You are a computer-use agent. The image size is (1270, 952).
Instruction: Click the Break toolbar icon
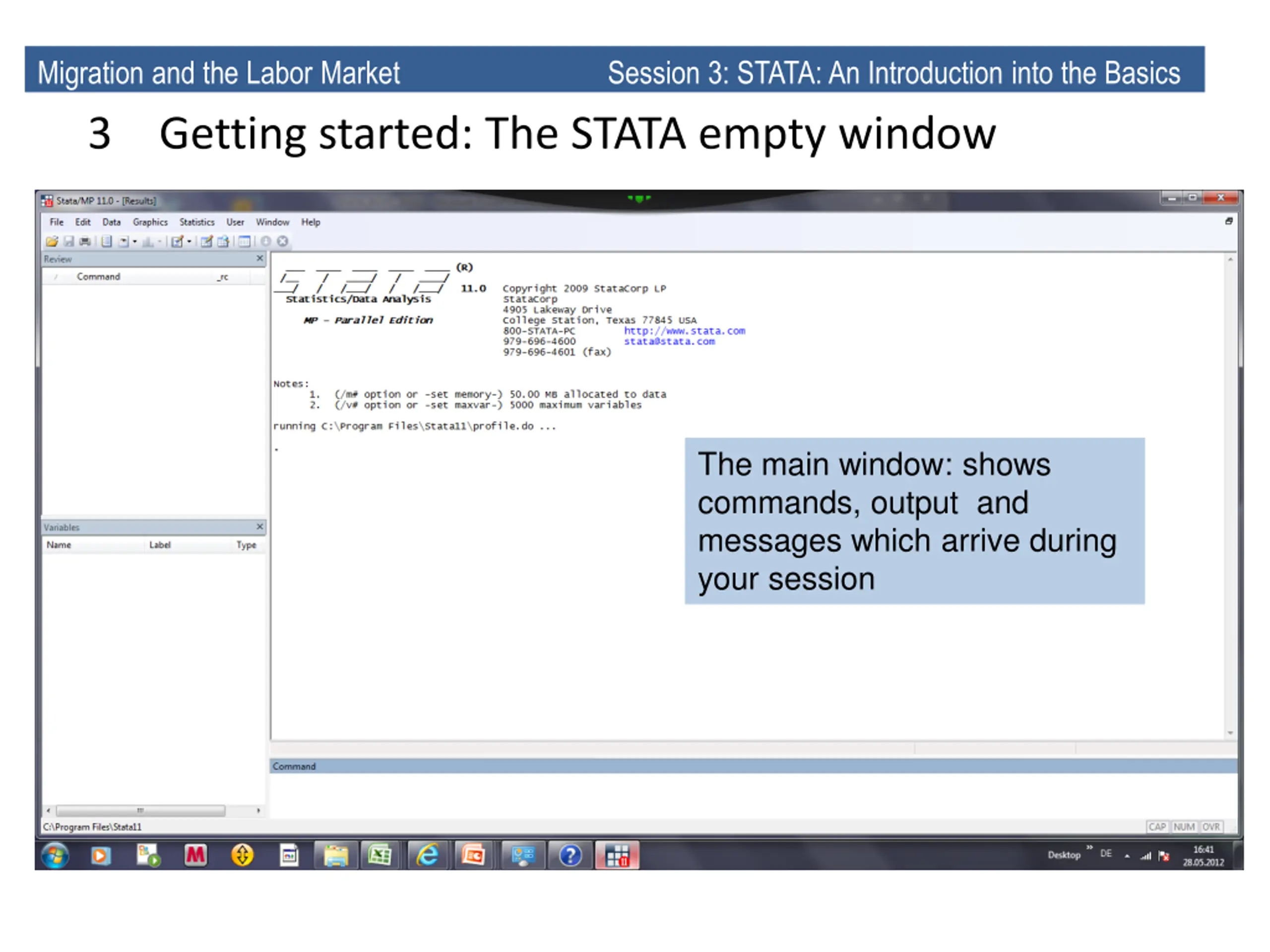[x=282, y=241]
